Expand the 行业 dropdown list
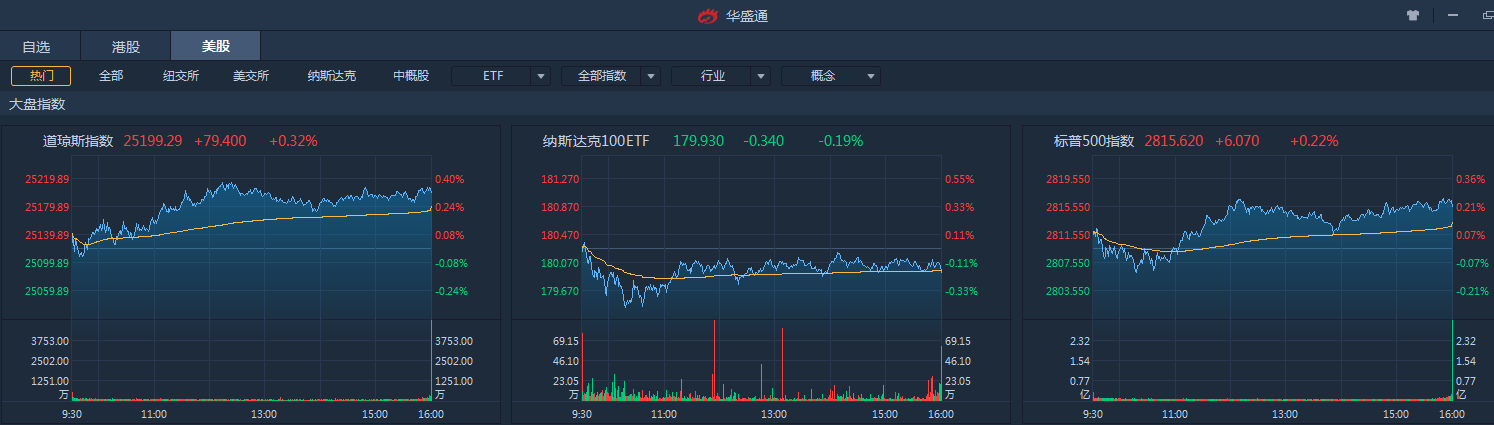 click(x=720, y=76)
